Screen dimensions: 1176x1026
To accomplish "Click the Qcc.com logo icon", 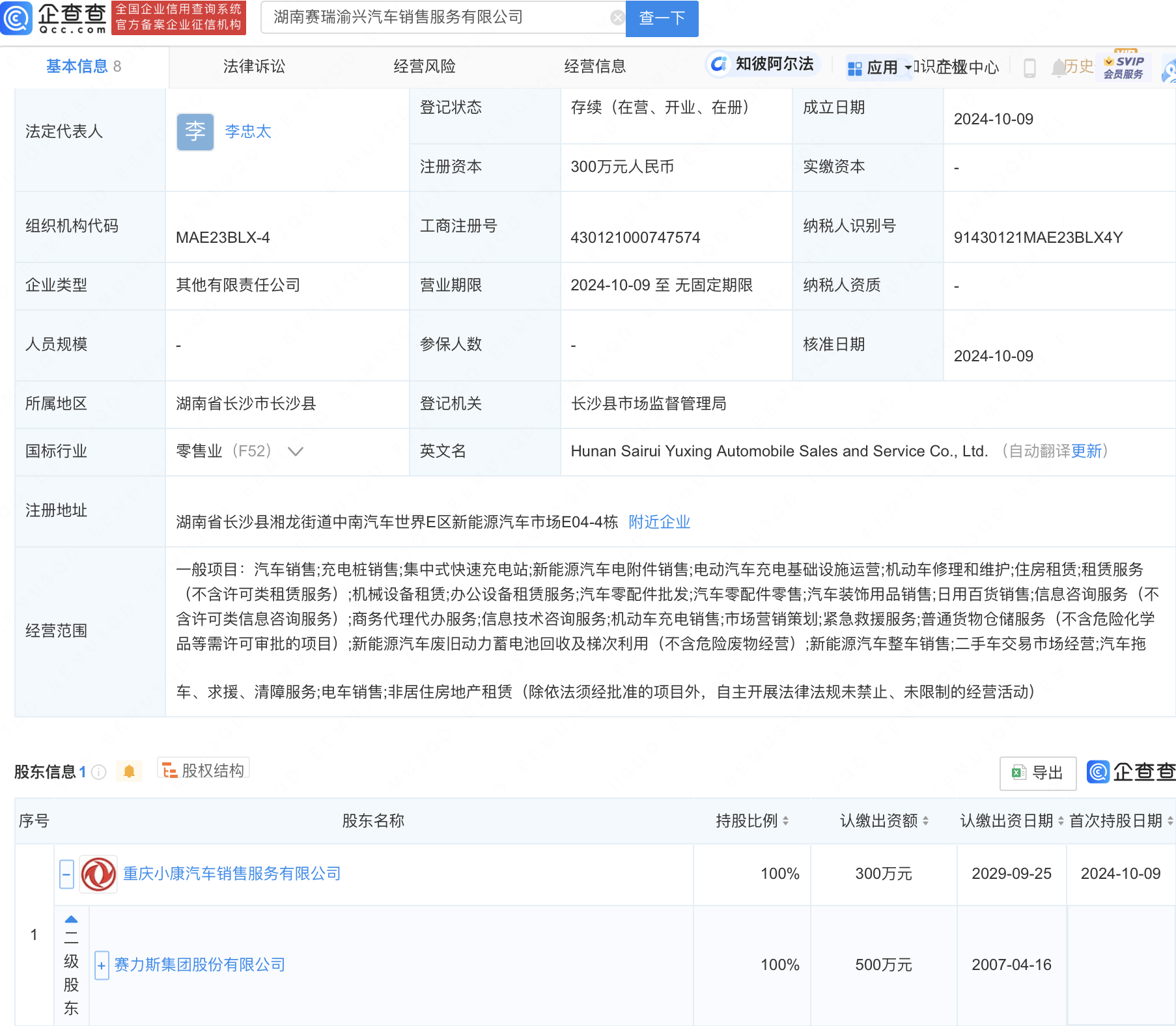I will (x=17, y=18).
